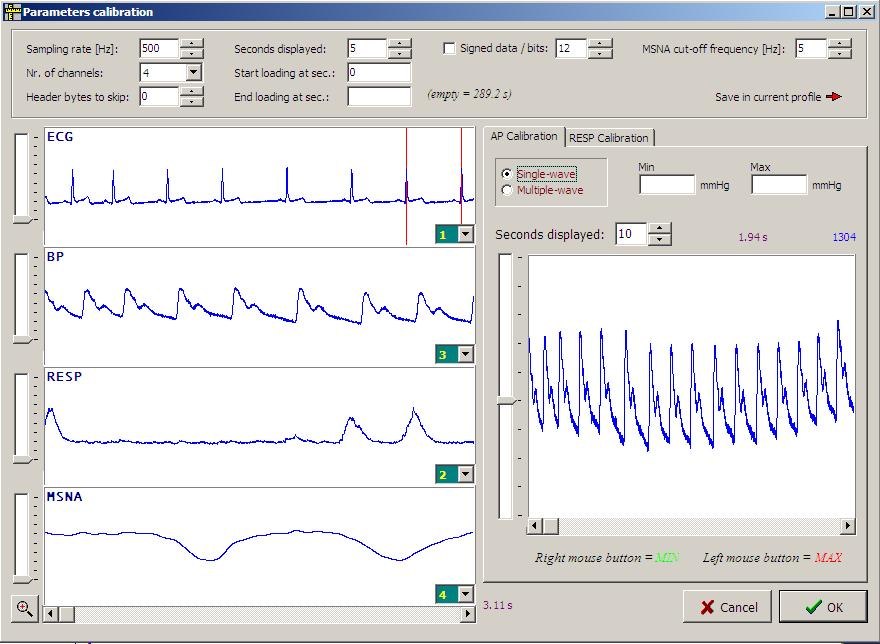The height and width of the screenshot is (644, 880).
Task: Toggle the Signed data checkbox
Action: pos(449,48)
